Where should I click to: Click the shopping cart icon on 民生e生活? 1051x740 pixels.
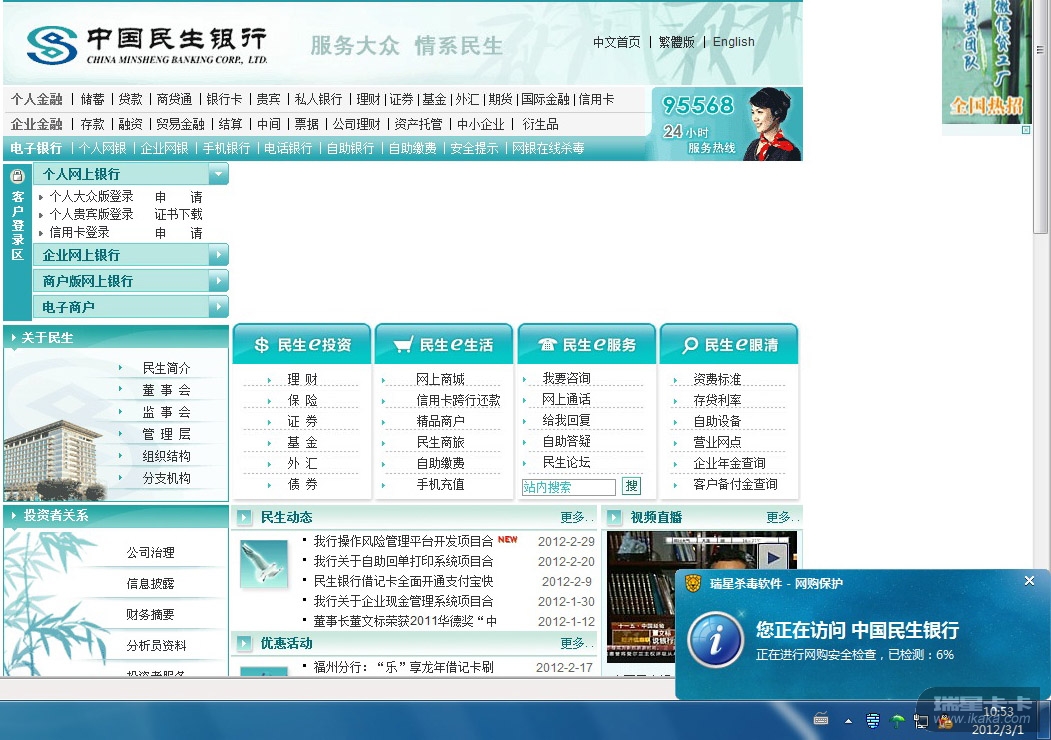403,345
